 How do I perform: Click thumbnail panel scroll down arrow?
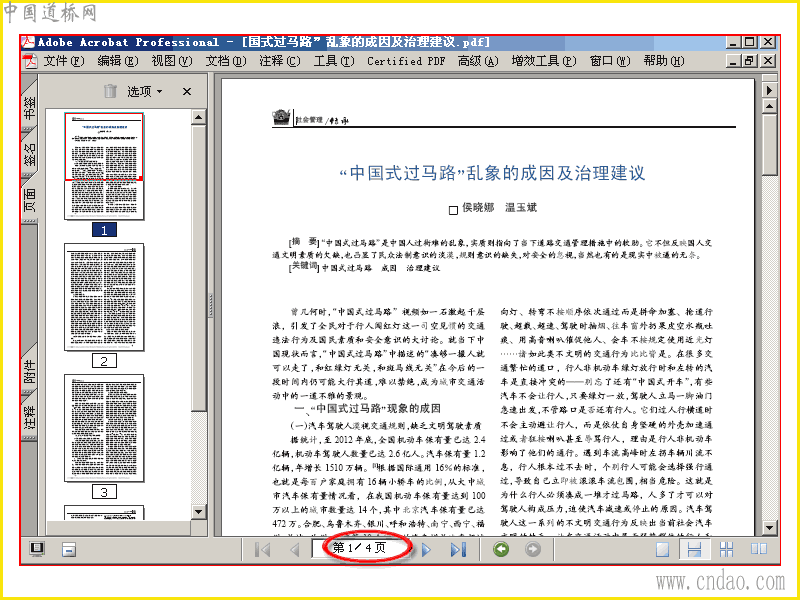(199, 511)
